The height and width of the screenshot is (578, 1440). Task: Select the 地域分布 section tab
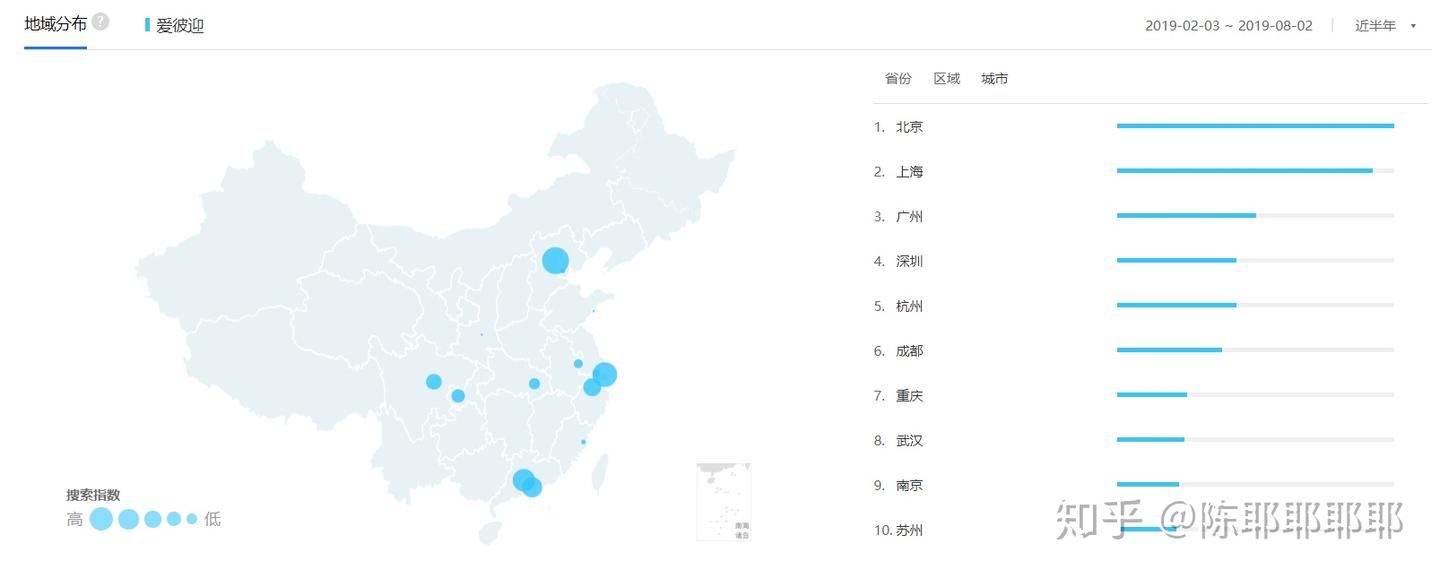coord(55,24)
